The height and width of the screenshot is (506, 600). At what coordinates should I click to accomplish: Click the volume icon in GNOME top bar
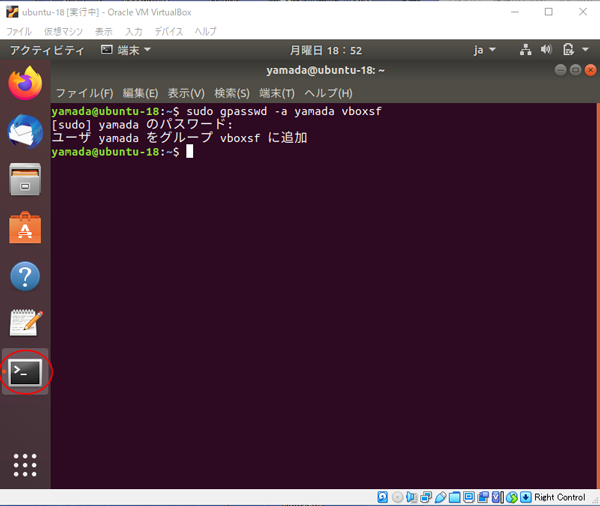click(546, 49)
